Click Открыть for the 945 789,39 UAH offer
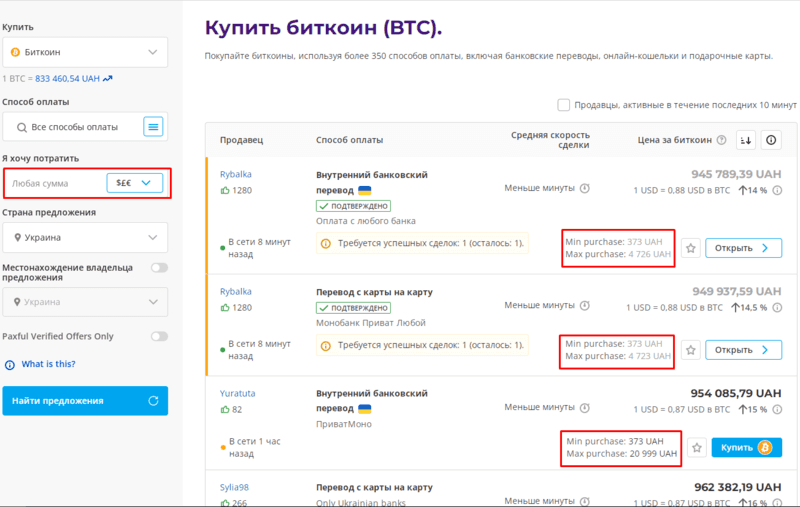This screenshot has height=507, width=800. [743, 248]
